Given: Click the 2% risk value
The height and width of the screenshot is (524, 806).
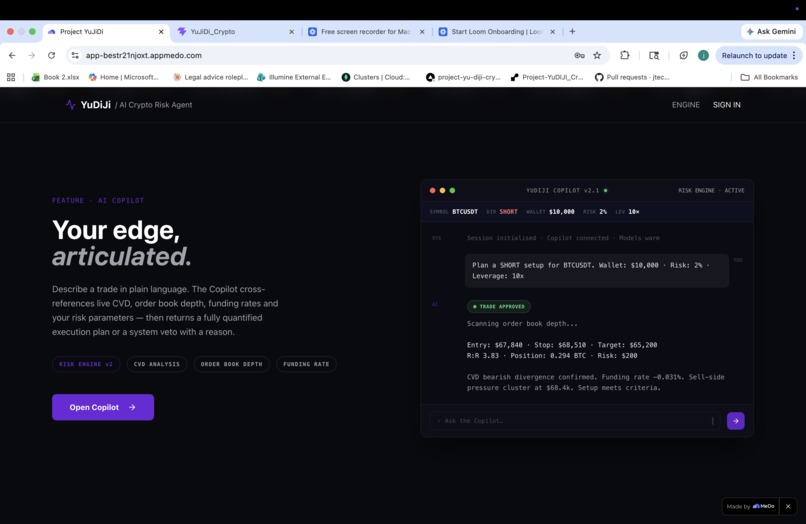Looking at the screenshot, I should (x=602, y=212).
